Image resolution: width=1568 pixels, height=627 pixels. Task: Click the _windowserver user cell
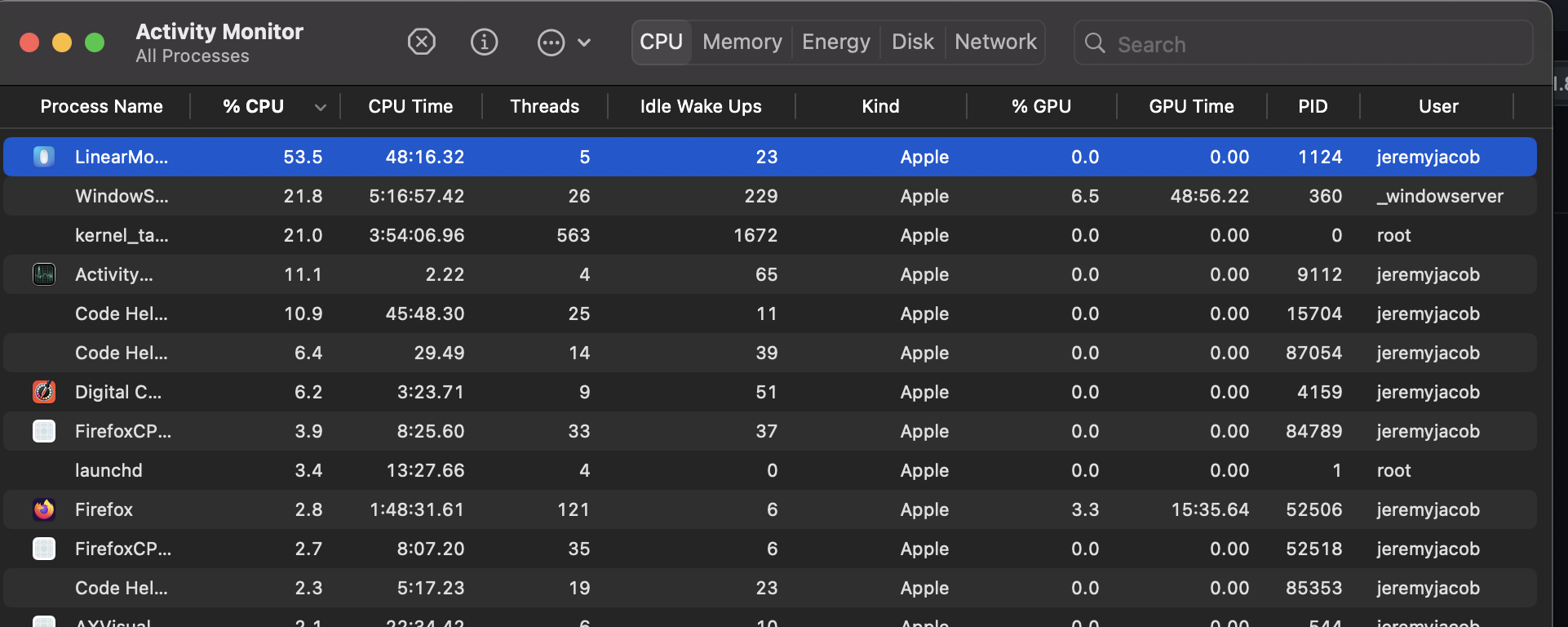[x=1440, y=196]
